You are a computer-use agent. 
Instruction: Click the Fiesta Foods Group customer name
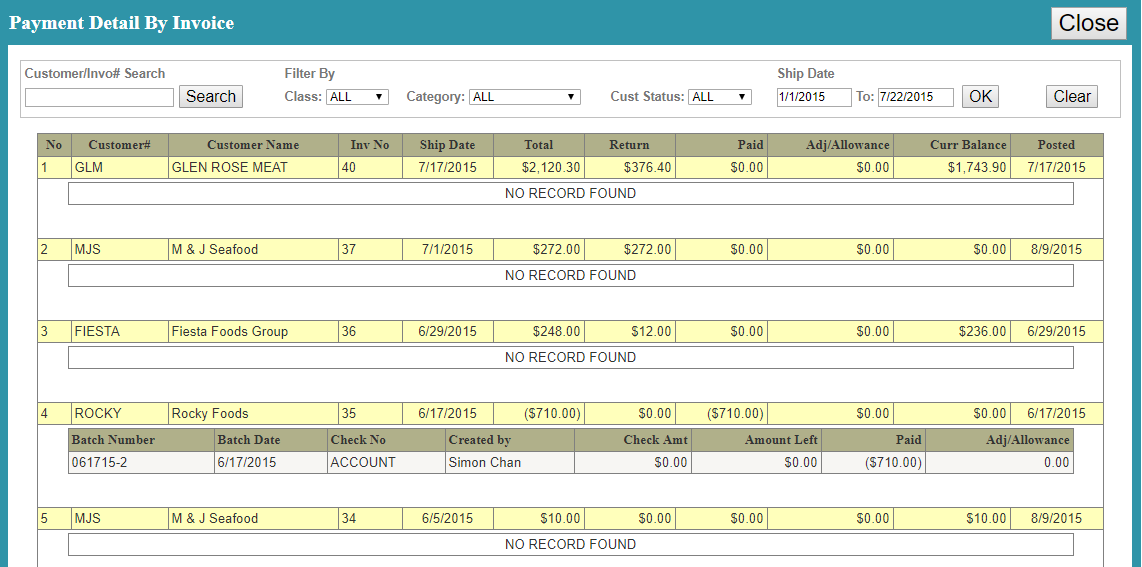229,332
